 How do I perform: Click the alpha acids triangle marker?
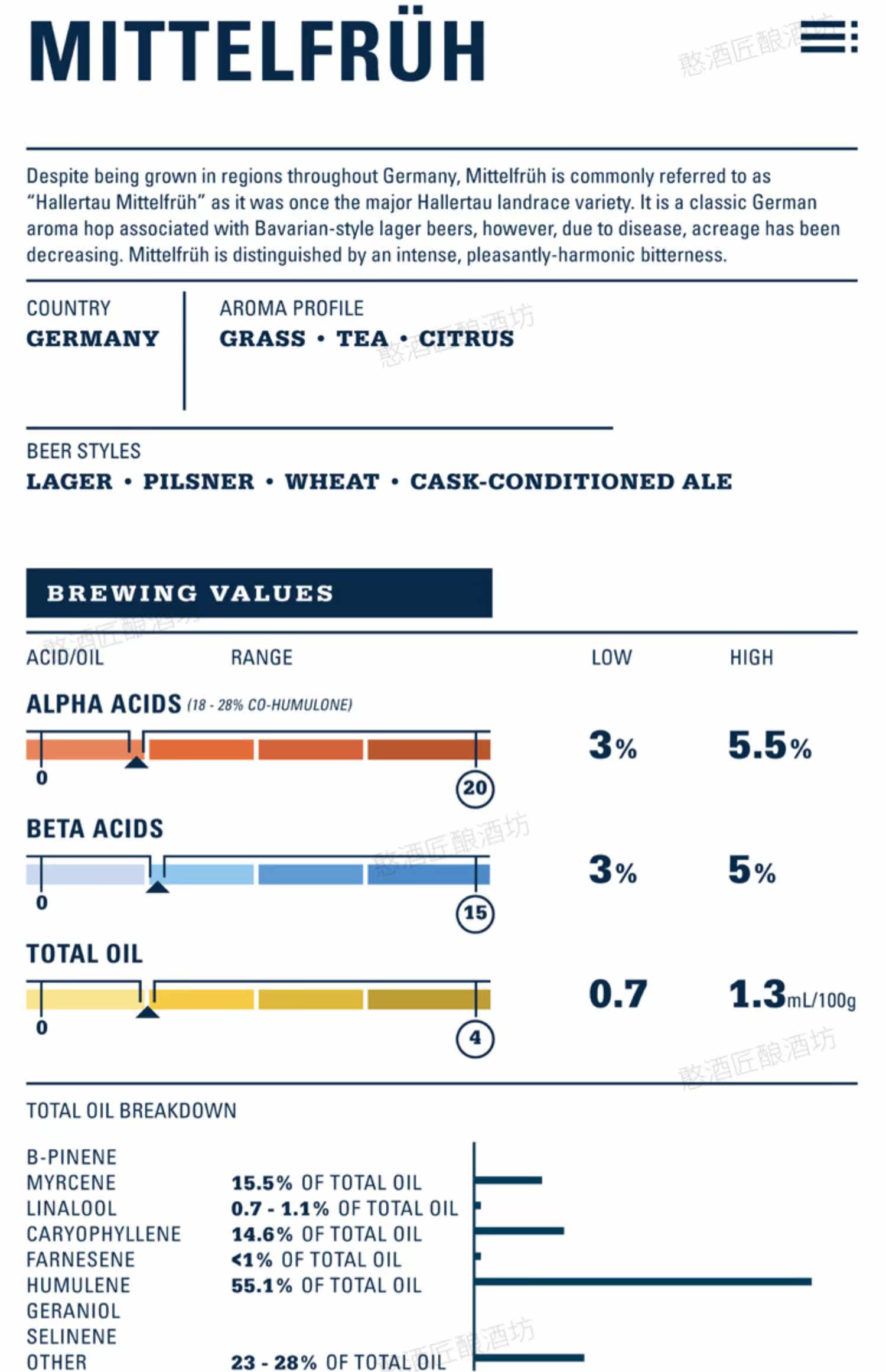tap(136, 762)
